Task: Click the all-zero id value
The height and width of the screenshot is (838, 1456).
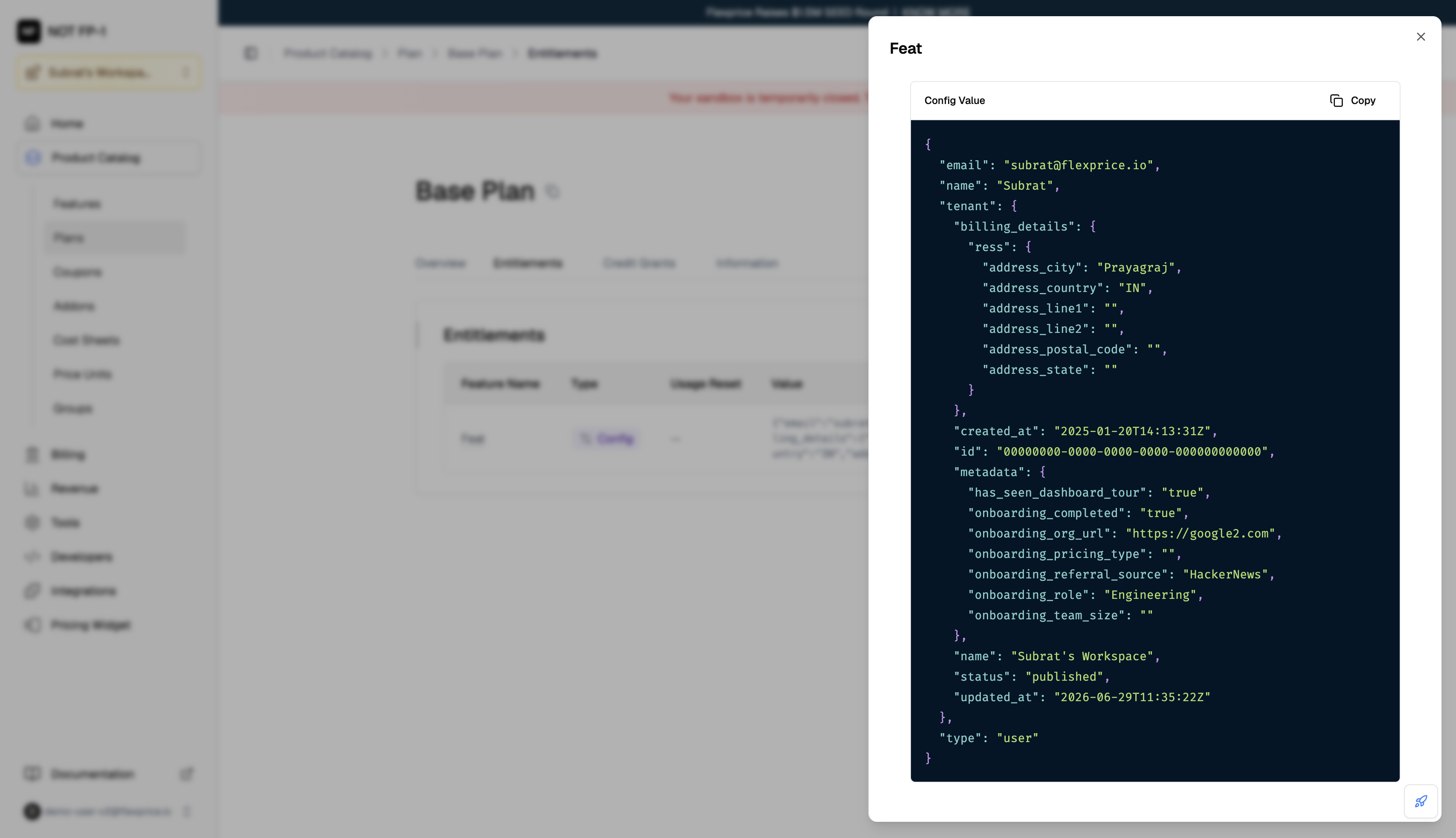Action: pos(1132,452)
